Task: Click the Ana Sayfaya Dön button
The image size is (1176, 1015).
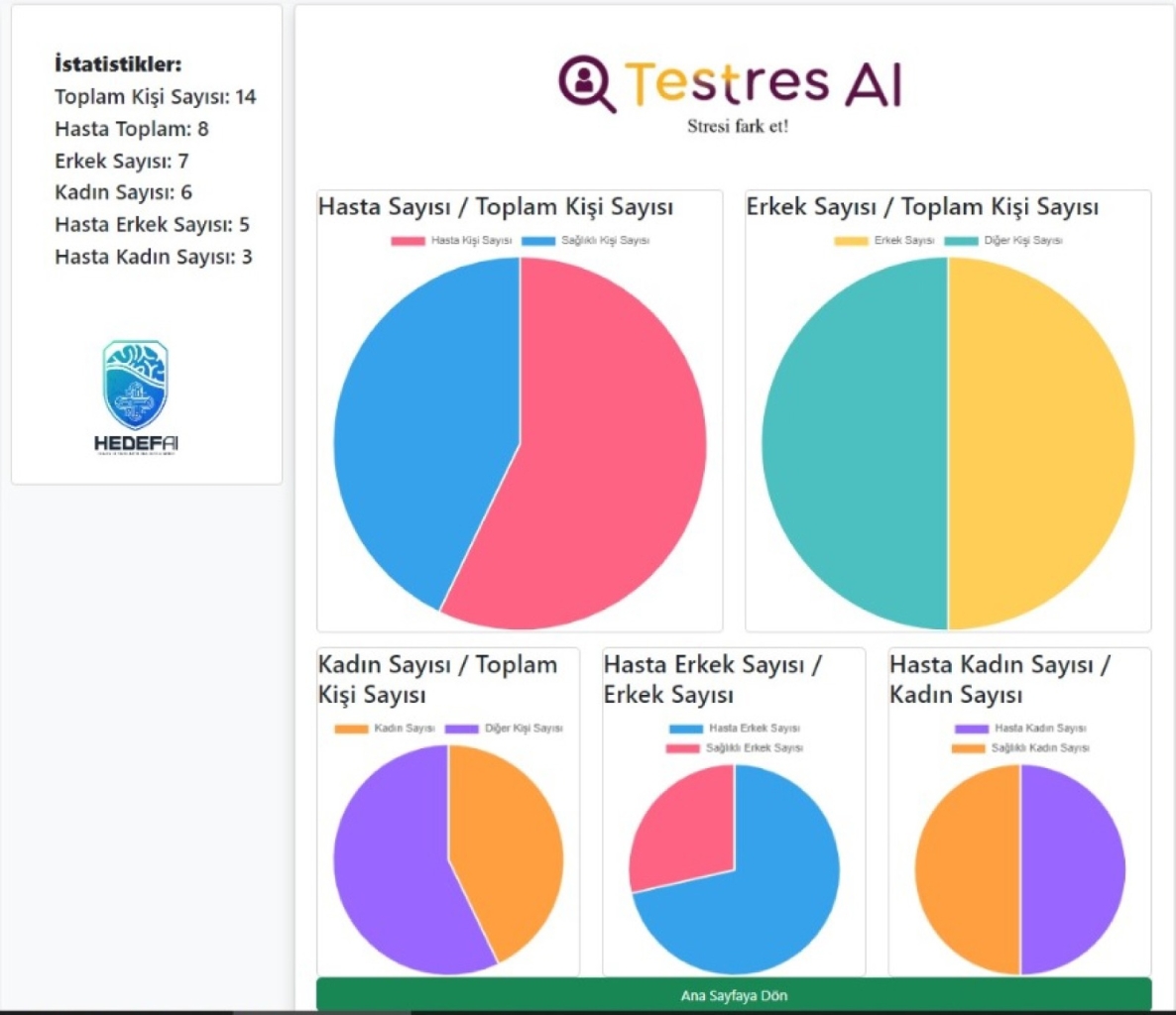Action: 734,995
